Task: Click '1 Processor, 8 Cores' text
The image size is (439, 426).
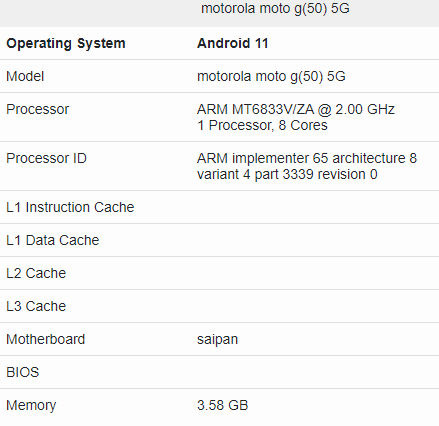Action: coord(262,126)
